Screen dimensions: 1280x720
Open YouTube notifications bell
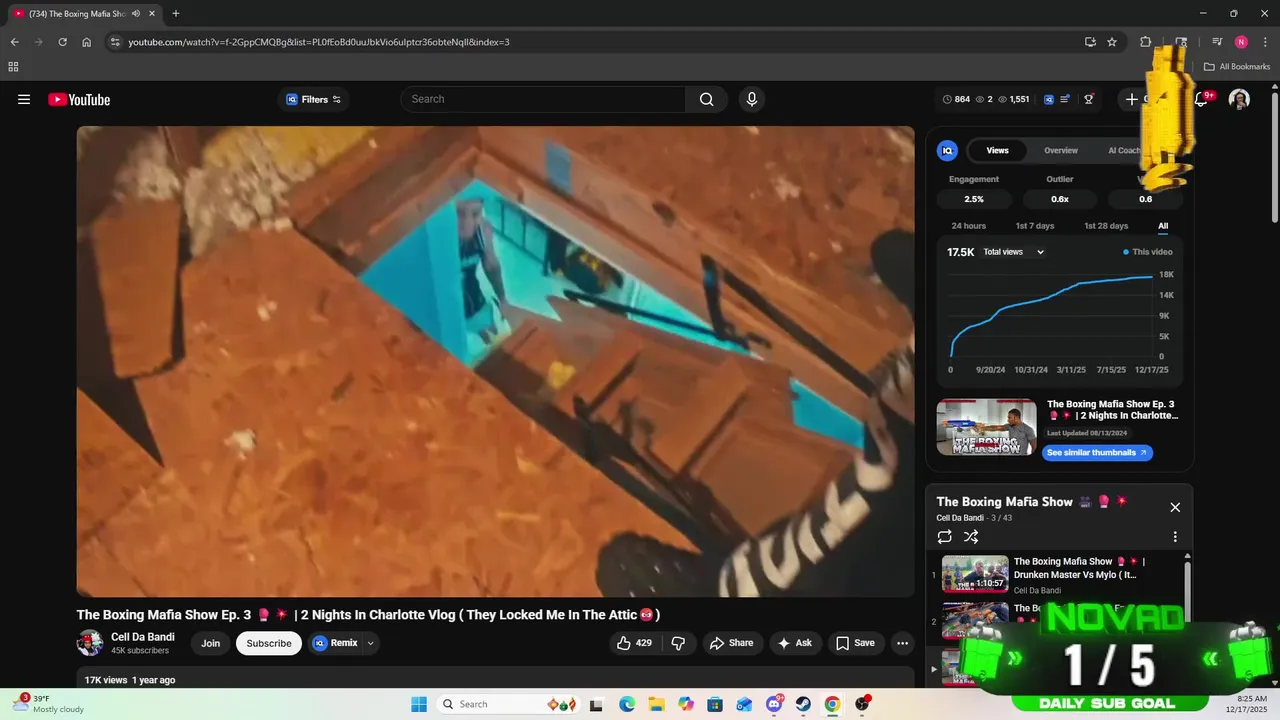click(x=1202, y=99)
